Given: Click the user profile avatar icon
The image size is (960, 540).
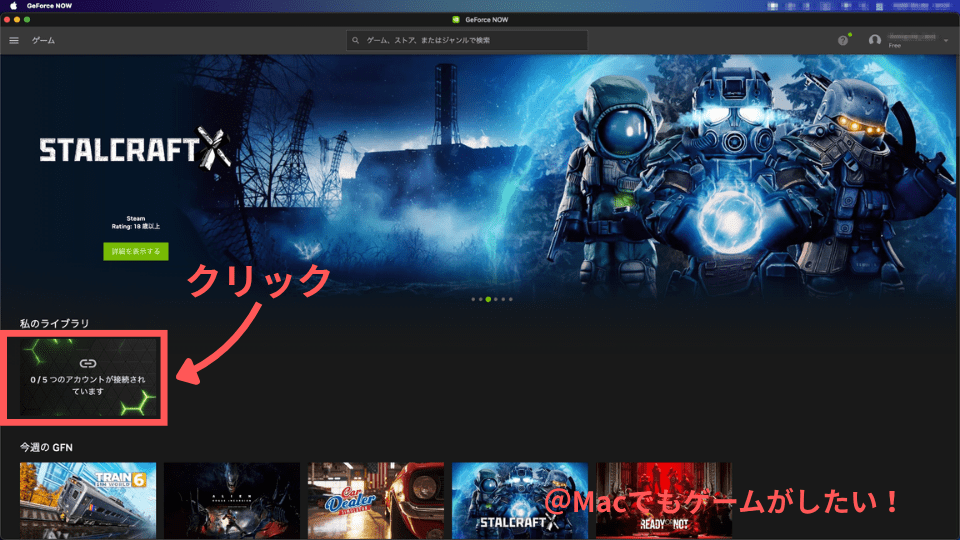Looking at the screenshot, I should [x=875, y=41].
